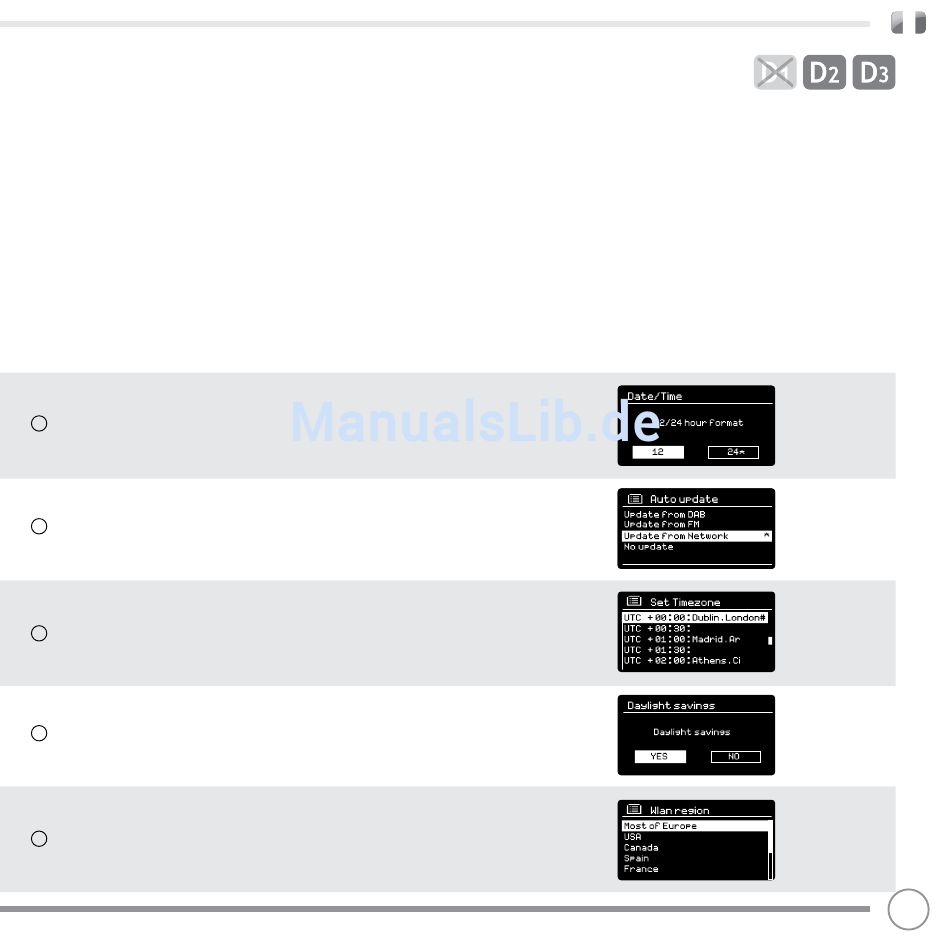950x950 pixels.
Task: Click the crossed-out model badge icon
Action: point(775,72)
